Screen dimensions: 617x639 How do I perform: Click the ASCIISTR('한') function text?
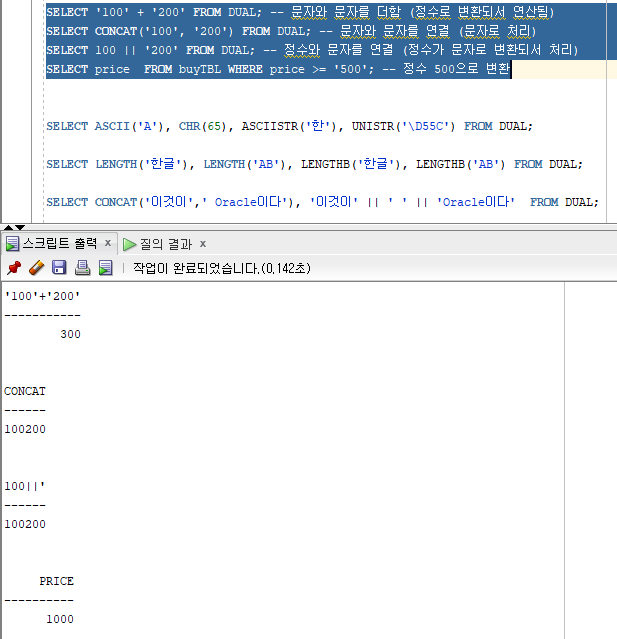pyautogui.click(x=289, y=126)
